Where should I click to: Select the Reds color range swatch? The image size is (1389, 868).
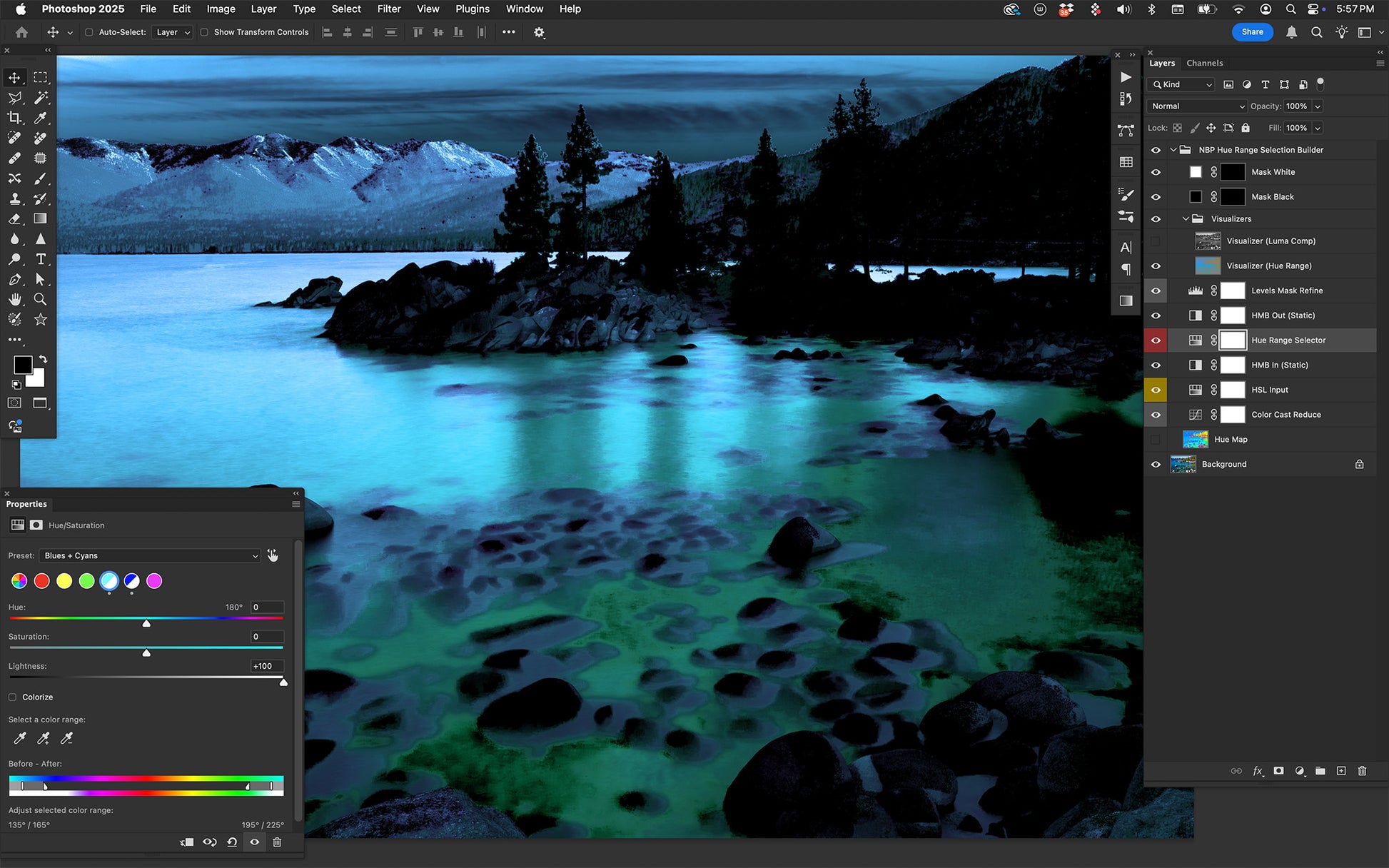point(42,581)
